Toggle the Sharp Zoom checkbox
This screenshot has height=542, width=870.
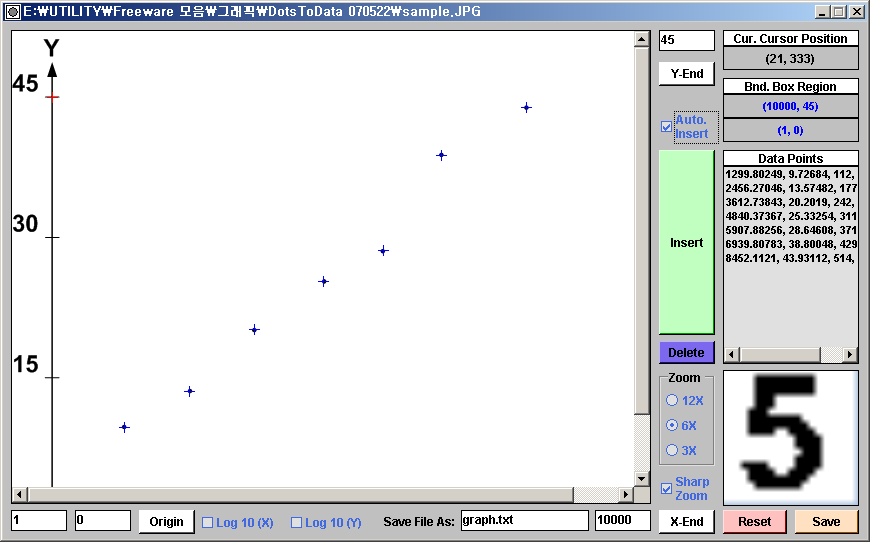[666, 489]
